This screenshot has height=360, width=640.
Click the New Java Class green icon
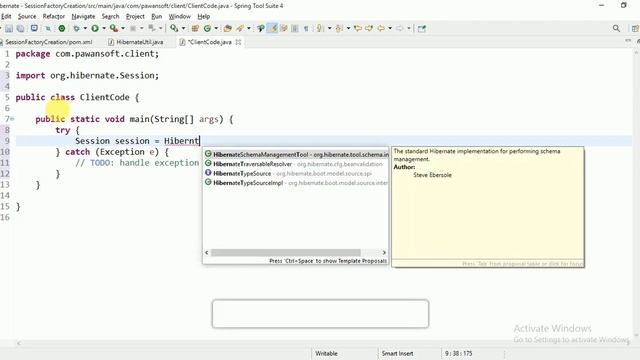point(207,28)
